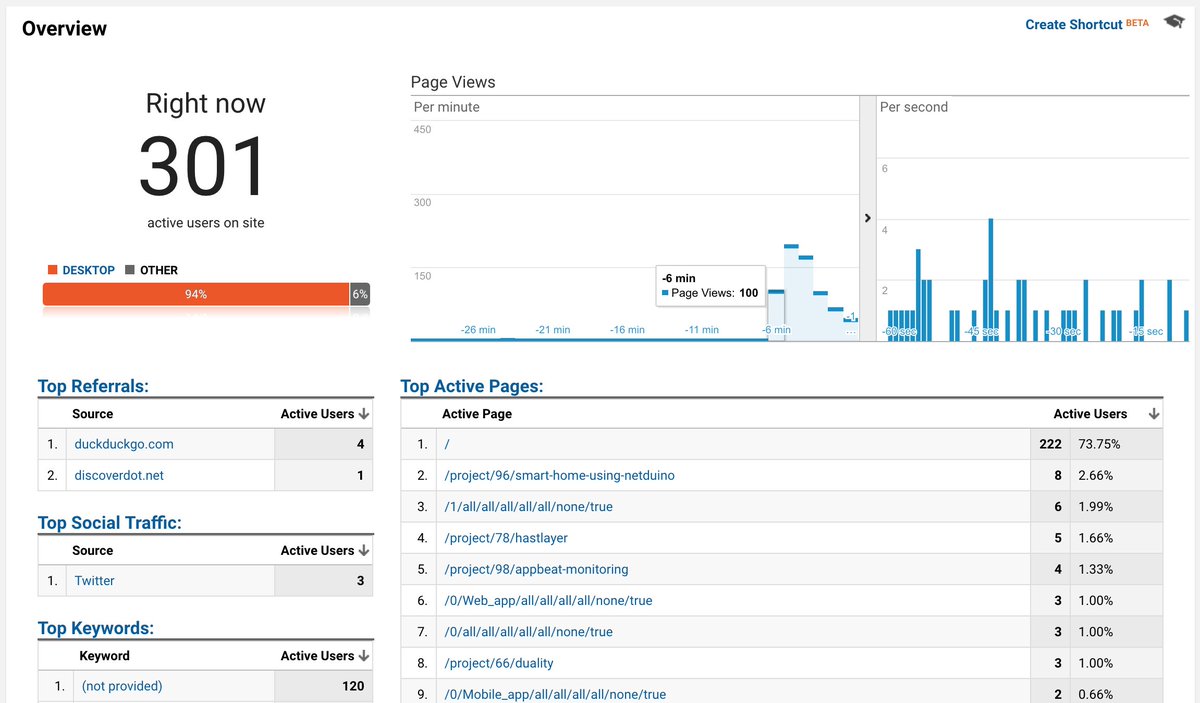Click the graduation cap education icon
The image size is (1200, 703).
(1173, 22)
